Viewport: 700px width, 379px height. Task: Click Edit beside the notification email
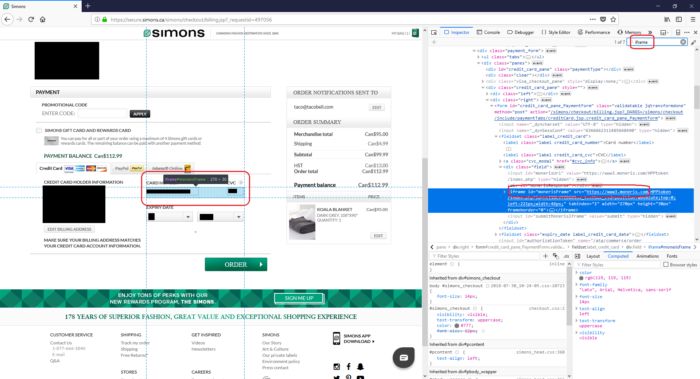tap(377, 108)
